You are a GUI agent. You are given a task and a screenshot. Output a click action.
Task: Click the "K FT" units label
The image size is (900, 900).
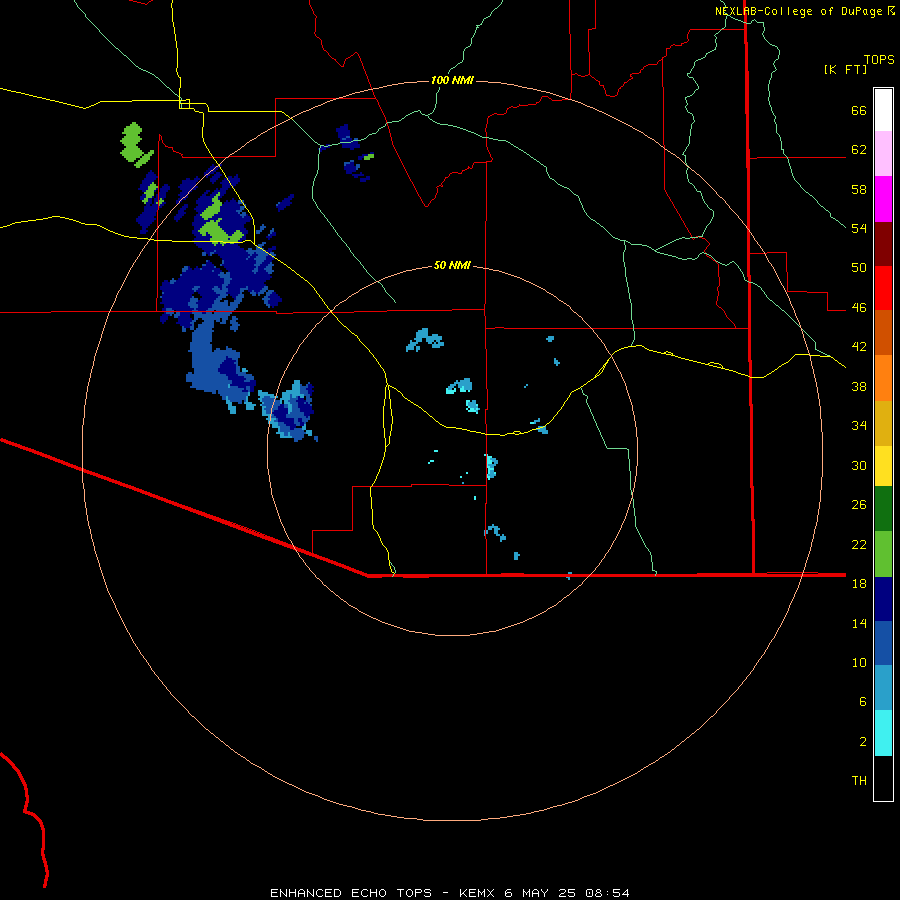(845, 70)
